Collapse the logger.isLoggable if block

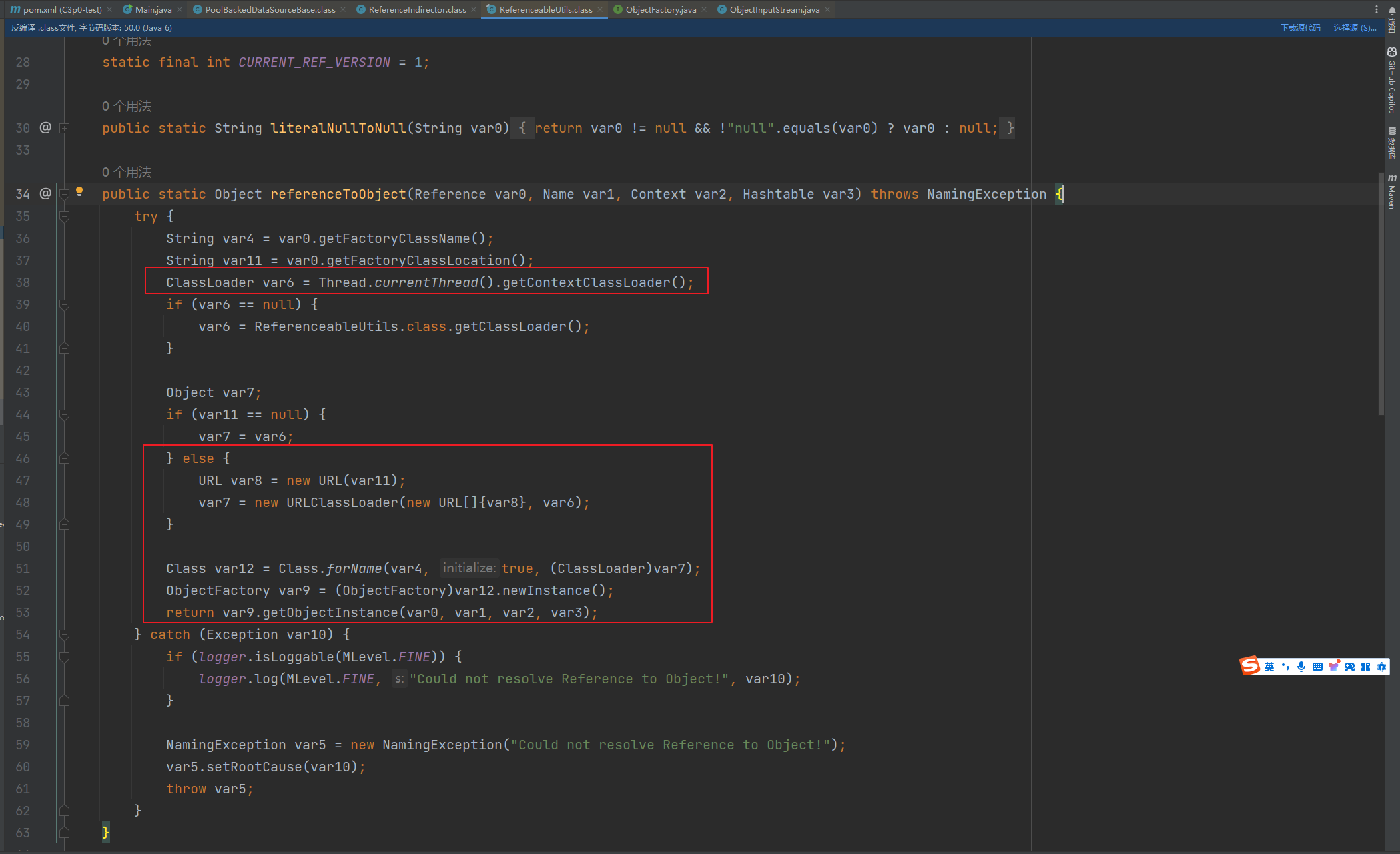click(x=65, y=657)
